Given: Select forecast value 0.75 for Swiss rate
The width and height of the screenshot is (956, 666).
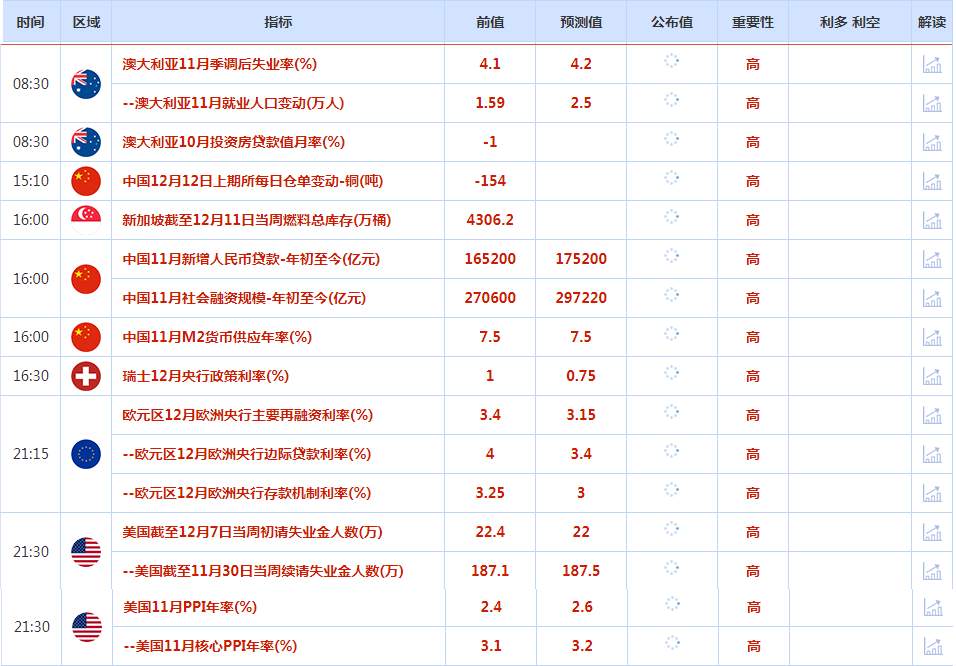Looking at the screenshot, I should point(580,376).
